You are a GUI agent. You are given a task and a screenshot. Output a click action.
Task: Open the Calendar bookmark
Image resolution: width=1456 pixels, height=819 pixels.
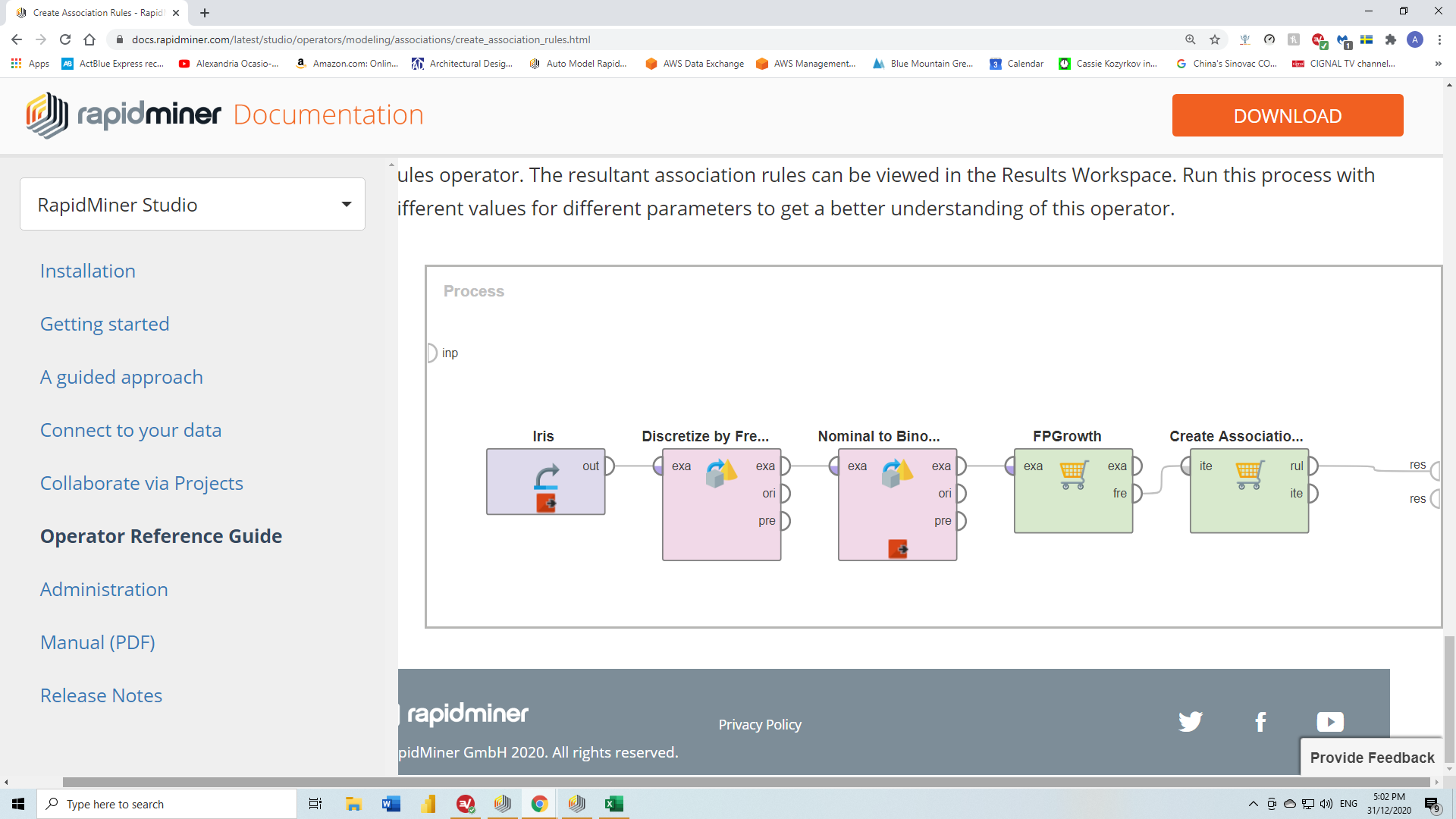(x=1016, y=64)
